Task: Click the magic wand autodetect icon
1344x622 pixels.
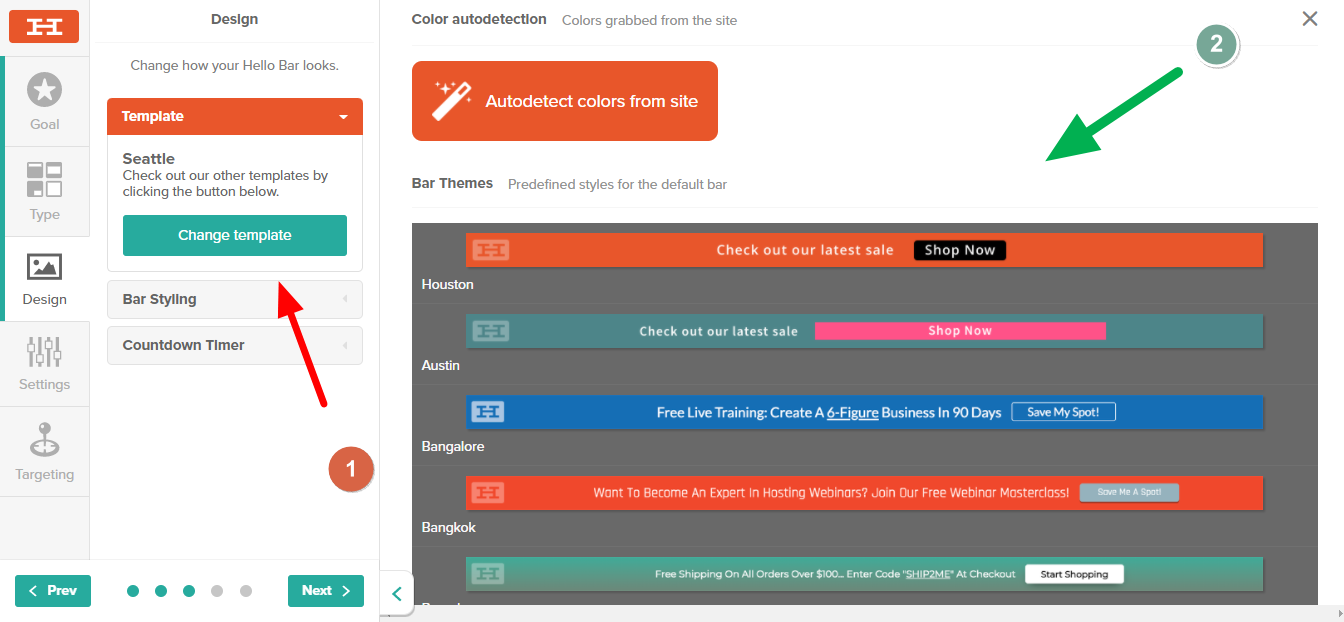Action: click(452, 101)
